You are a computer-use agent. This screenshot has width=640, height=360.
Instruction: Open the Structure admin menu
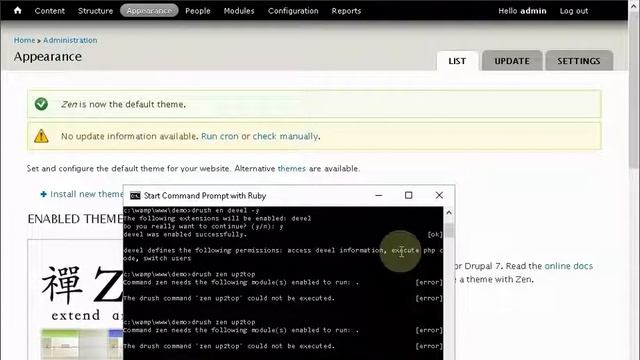(96, 11)
